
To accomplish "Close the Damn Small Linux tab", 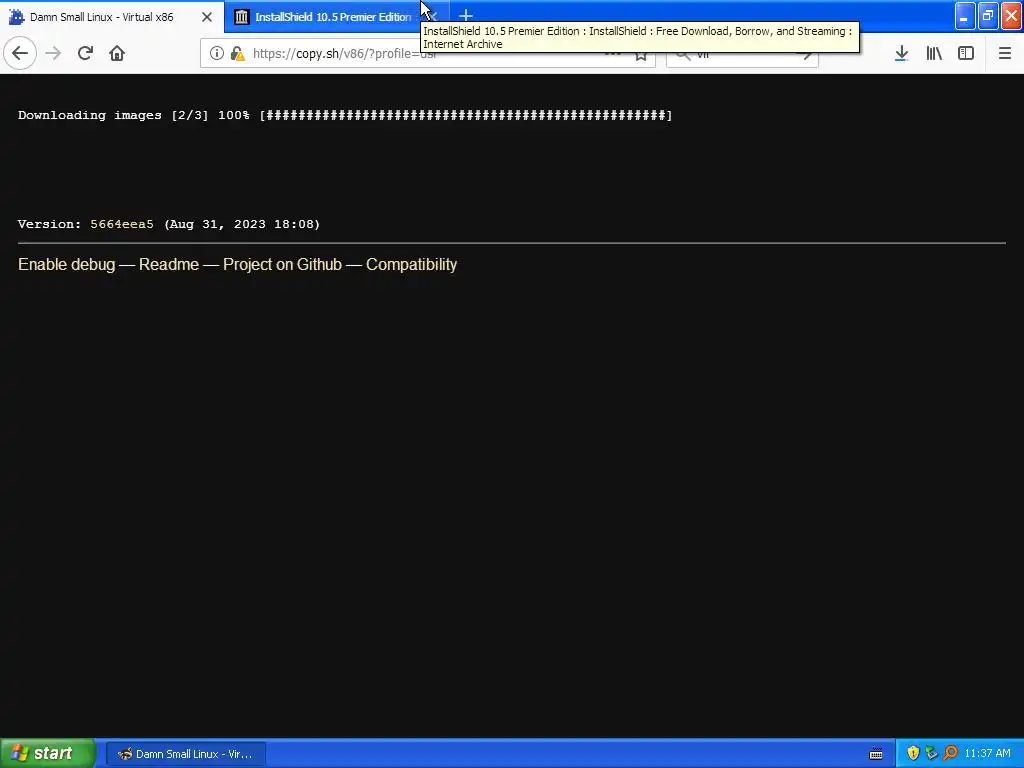I will tap(207, 17).
